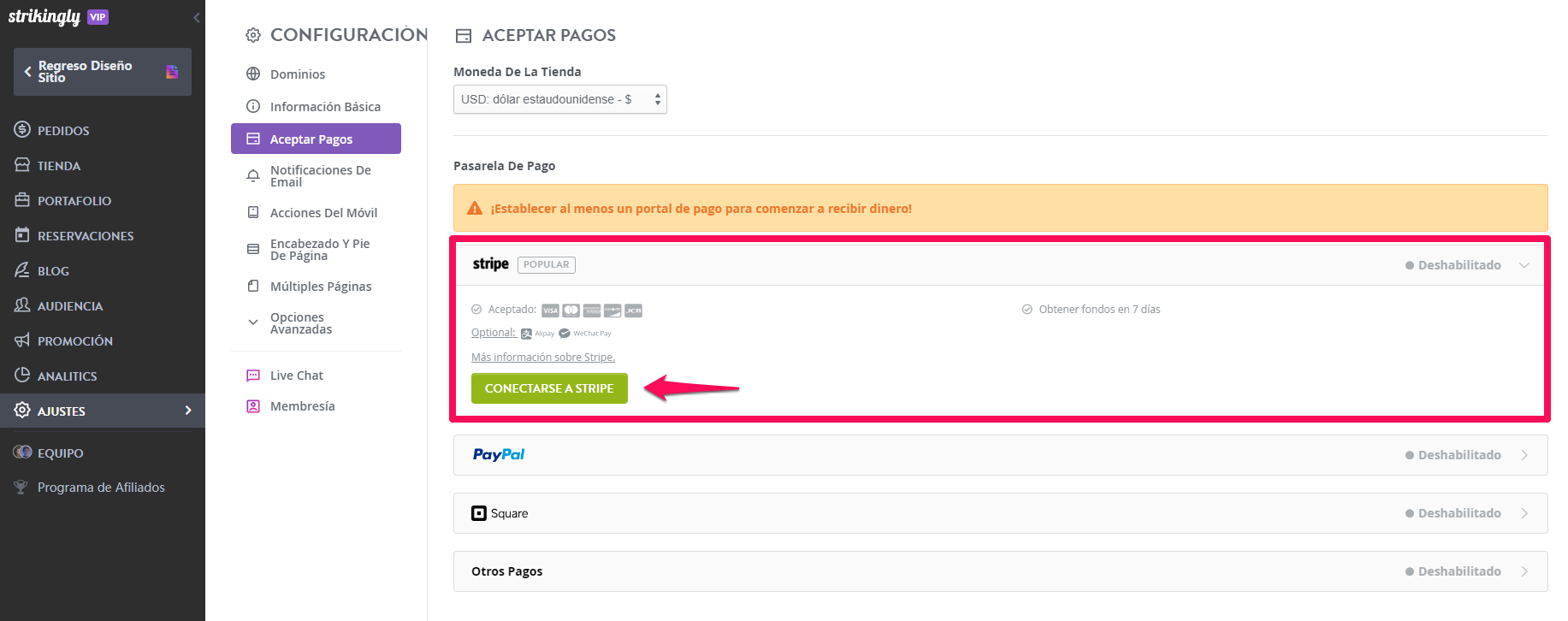Click the Analitics pie chart icon
1568x621 pixels.
[22, 376]
